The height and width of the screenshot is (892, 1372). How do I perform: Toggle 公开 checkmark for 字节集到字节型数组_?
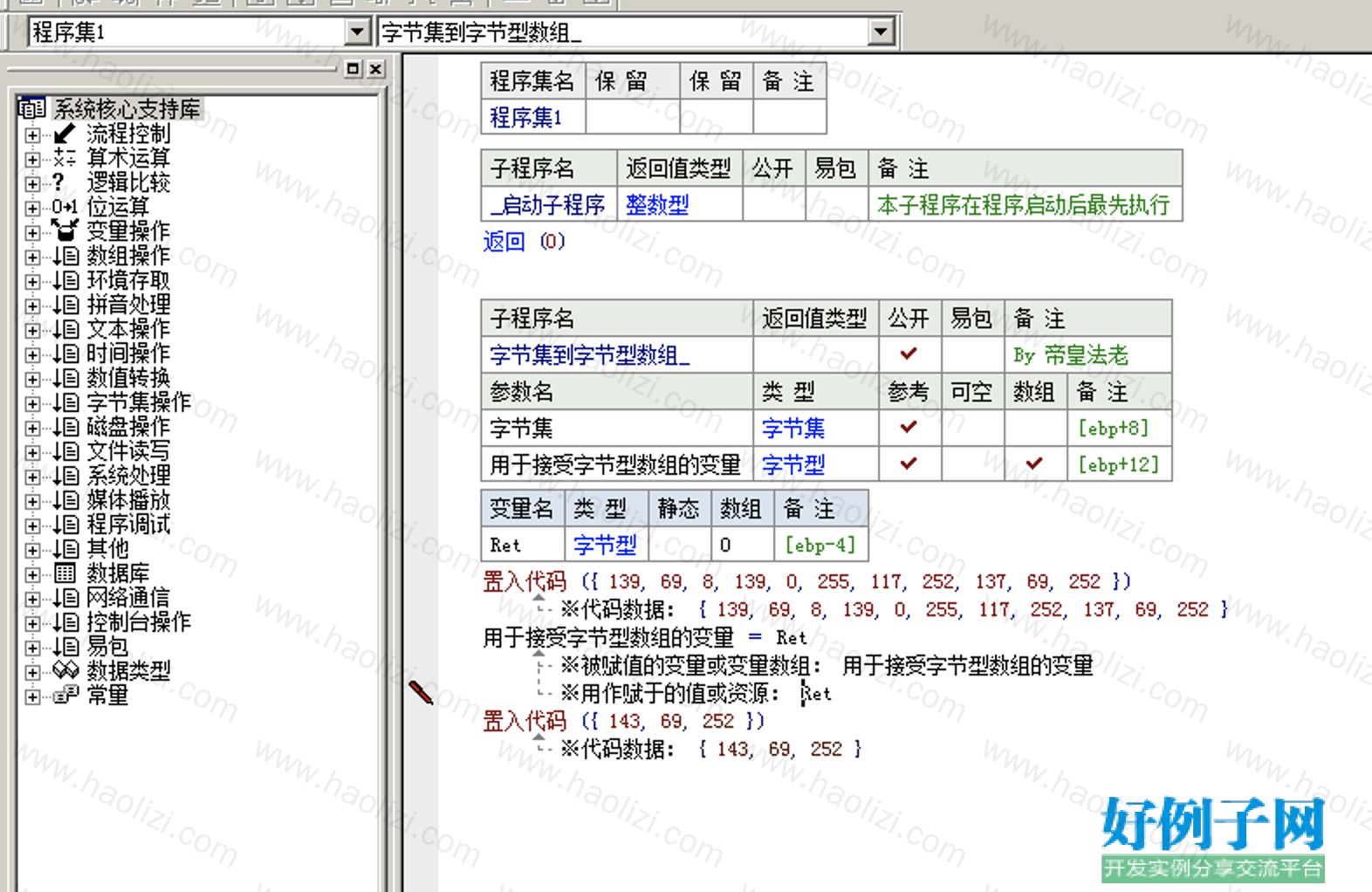click(909, 353)
